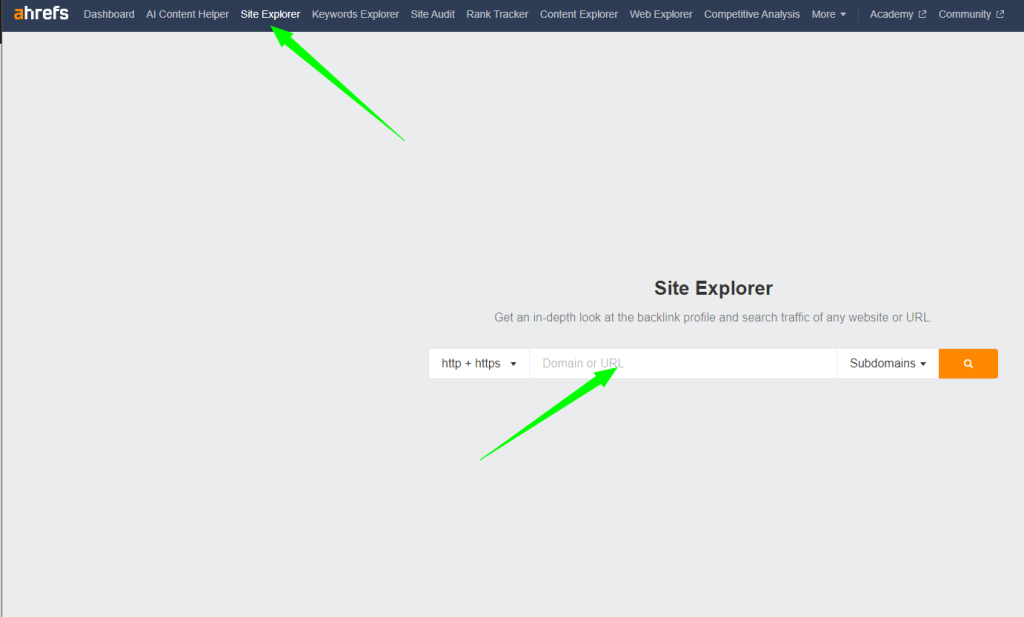This screenshot has height=617, width=1024.
Task: Open the Dashboard nav item
Action: click(109, 15)
